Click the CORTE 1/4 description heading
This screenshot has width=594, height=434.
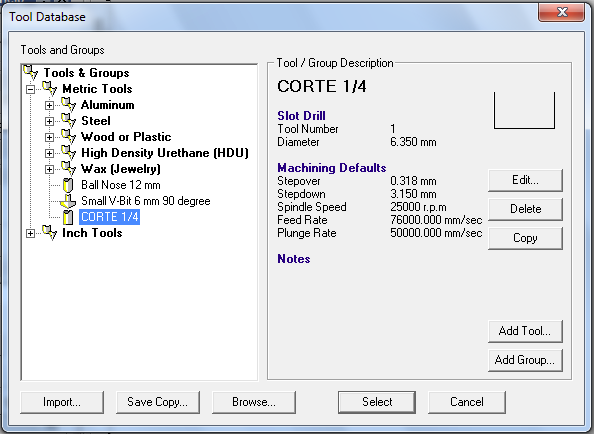(x=322, y=86)
